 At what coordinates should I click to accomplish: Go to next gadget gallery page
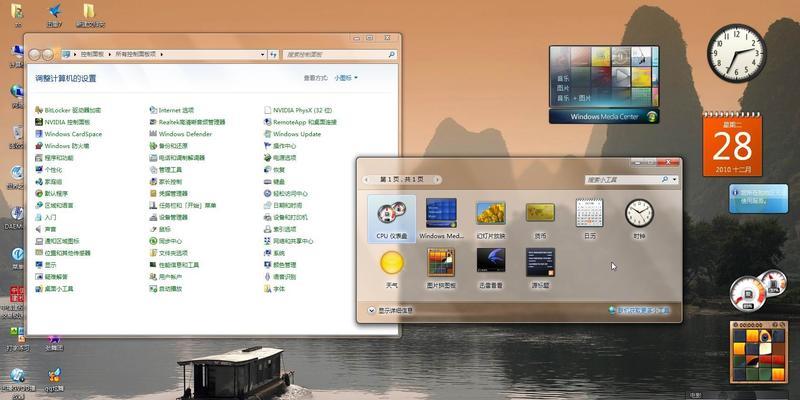(x=437, y=180)
